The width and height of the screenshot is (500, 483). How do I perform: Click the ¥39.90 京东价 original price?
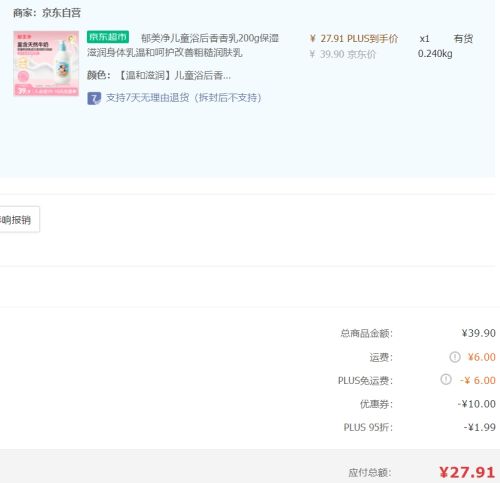[x=342, y=54]
